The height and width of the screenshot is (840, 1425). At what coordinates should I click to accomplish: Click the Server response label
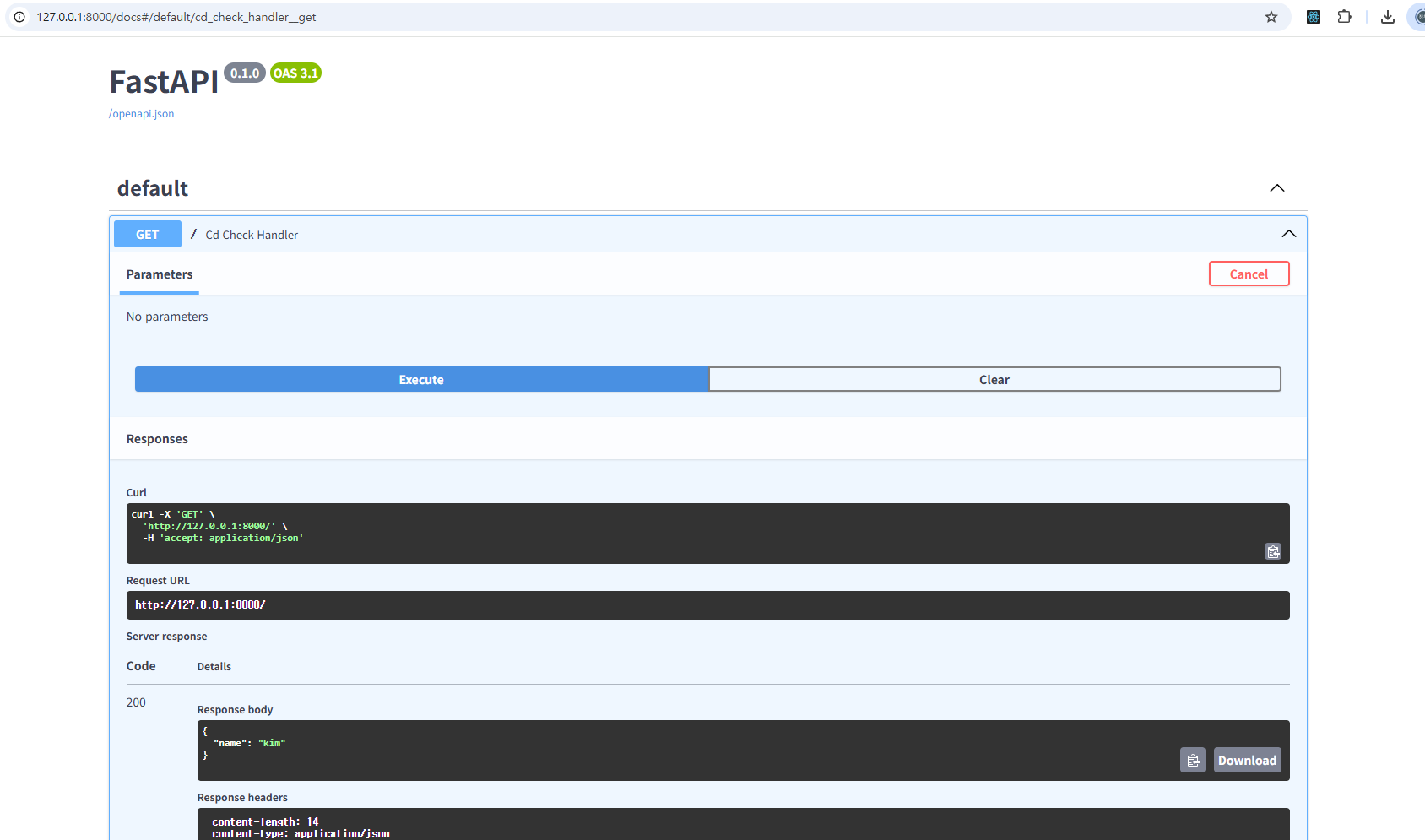click(x=166, y=637)
